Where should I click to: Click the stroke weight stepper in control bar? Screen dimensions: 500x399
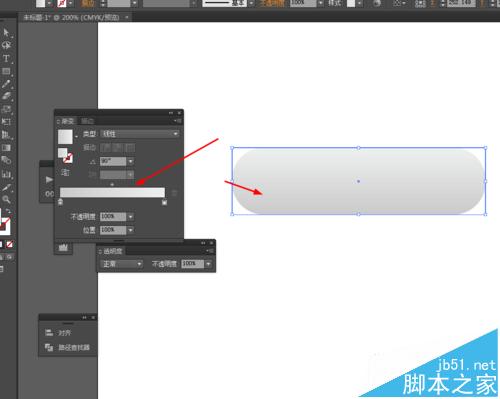(103, 3)
